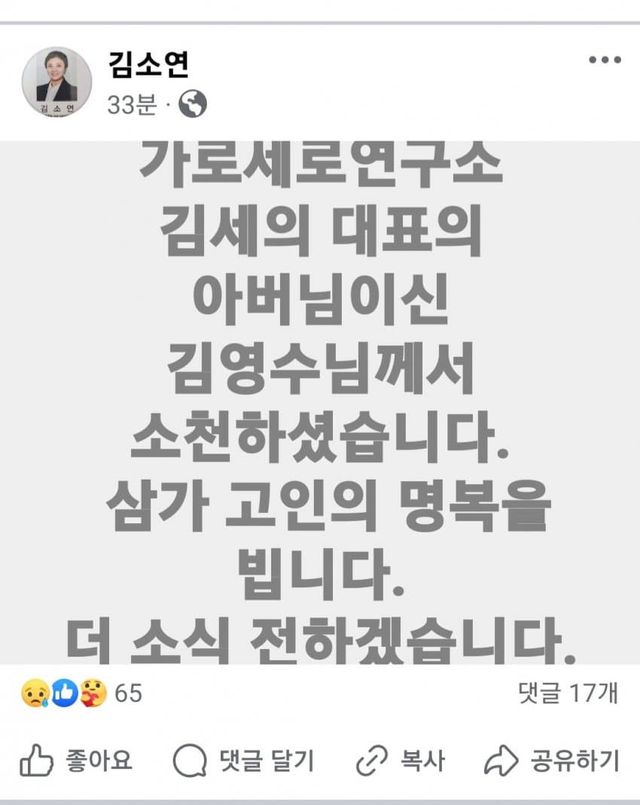640x805 pixels.
Task: Click the speech bubble comment icon
Action: 190,760
